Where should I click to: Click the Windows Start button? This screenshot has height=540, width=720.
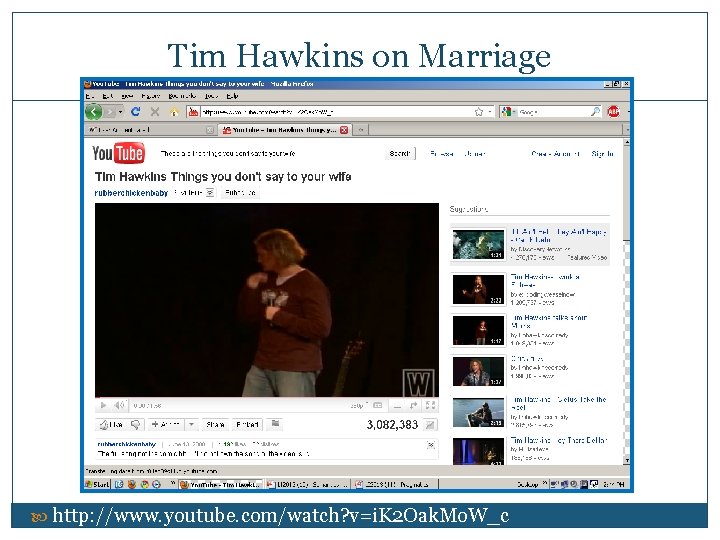(x=97, y=484)
